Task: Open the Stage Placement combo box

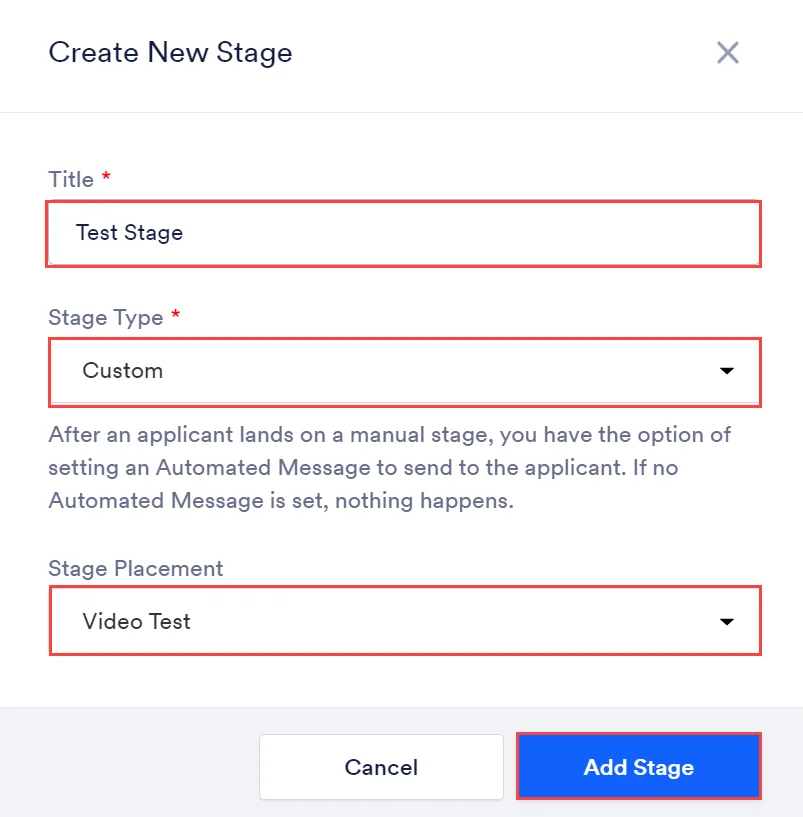Action: click(405, 621)
